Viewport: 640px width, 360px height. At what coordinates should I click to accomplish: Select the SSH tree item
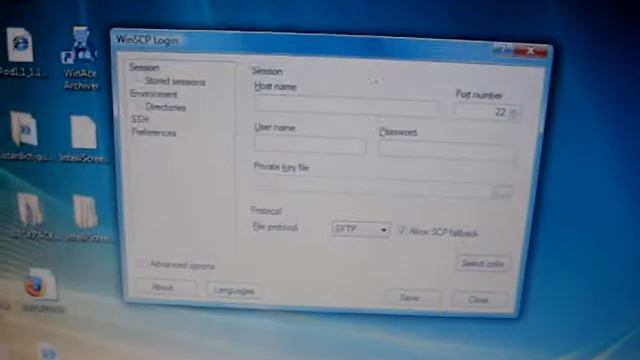140,119
